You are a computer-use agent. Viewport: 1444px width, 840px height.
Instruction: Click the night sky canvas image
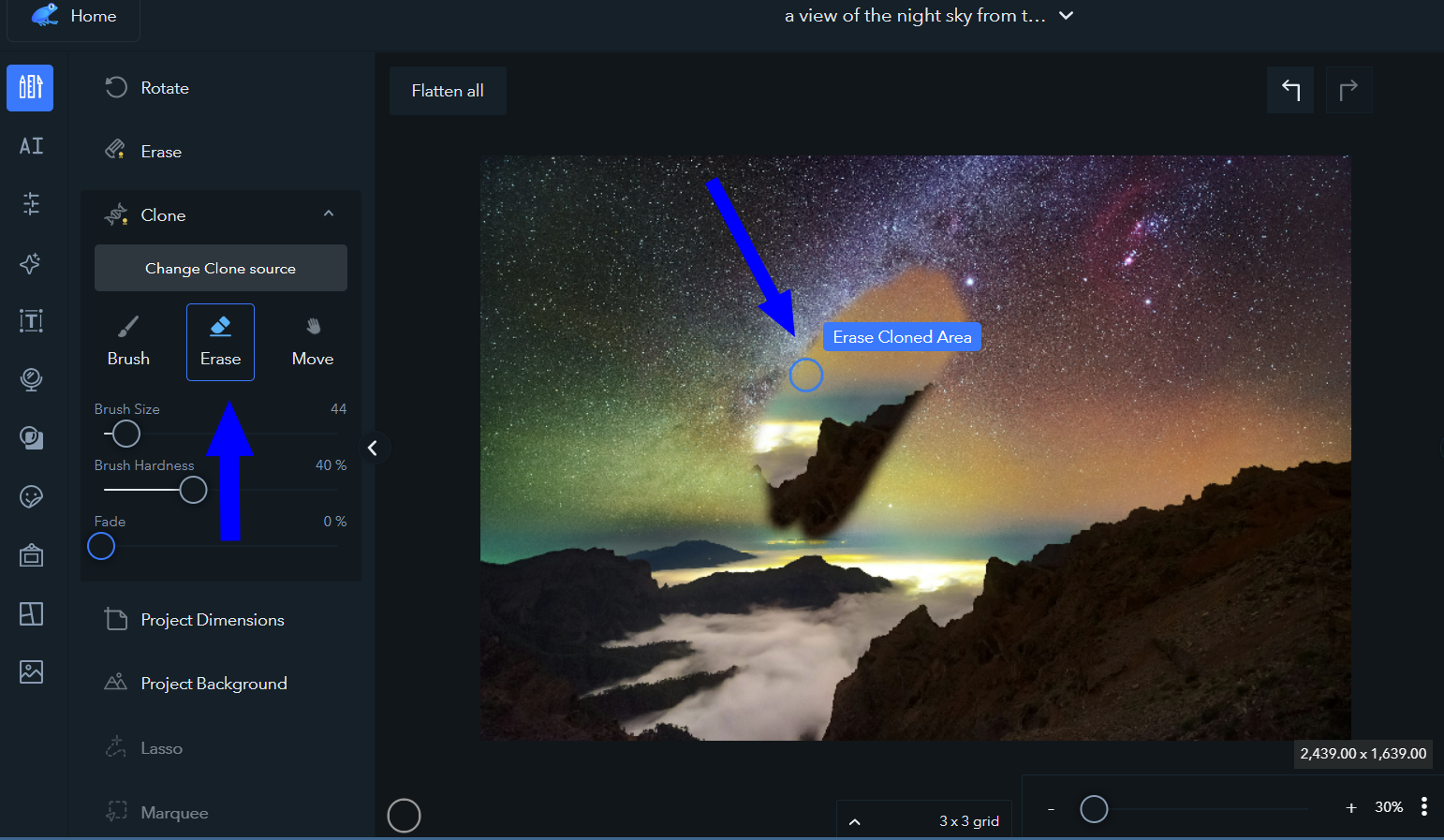pyautogui.click(x=916, y=448)
